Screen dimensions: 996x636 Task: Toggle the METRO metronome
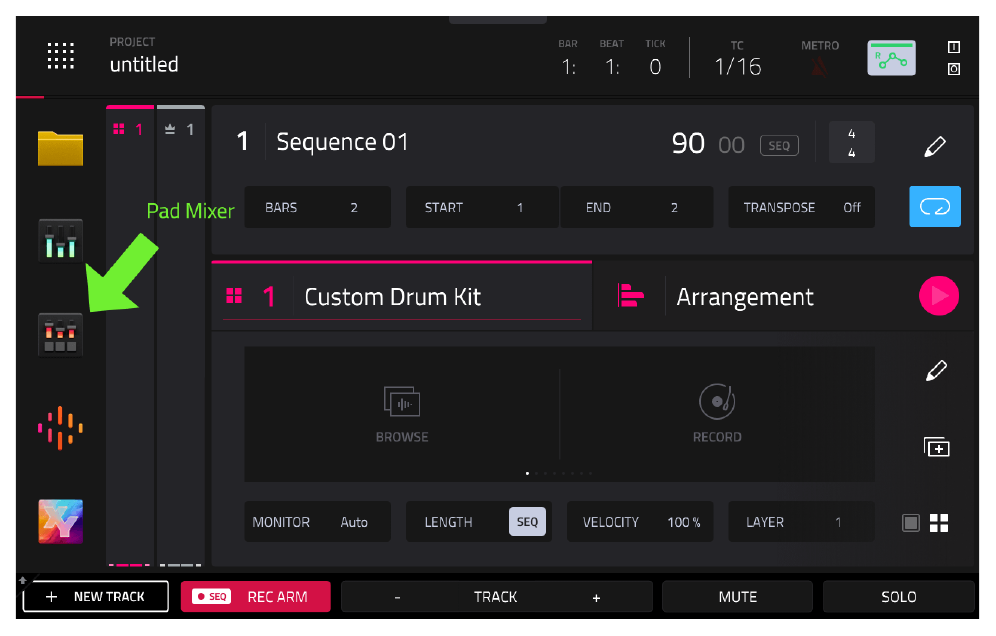820,58
